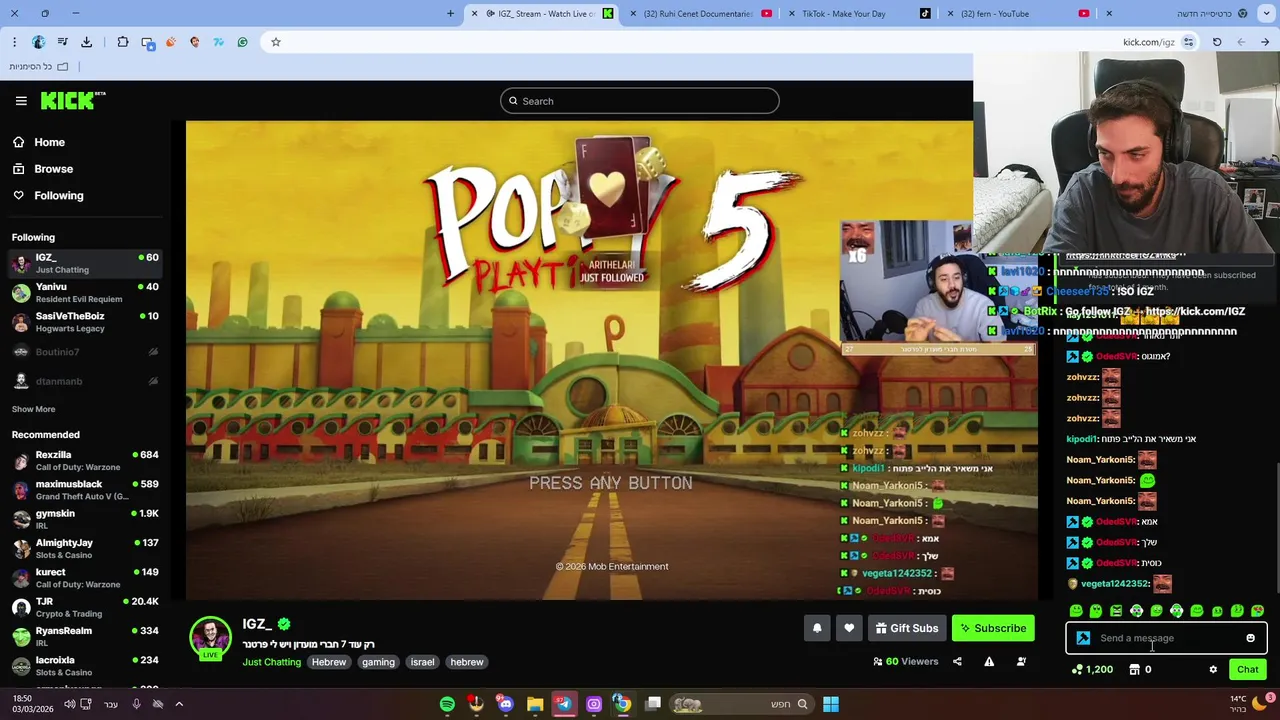Follow channel with heart button
This screenshot has height=720, width=1280.
click(849, 628)
